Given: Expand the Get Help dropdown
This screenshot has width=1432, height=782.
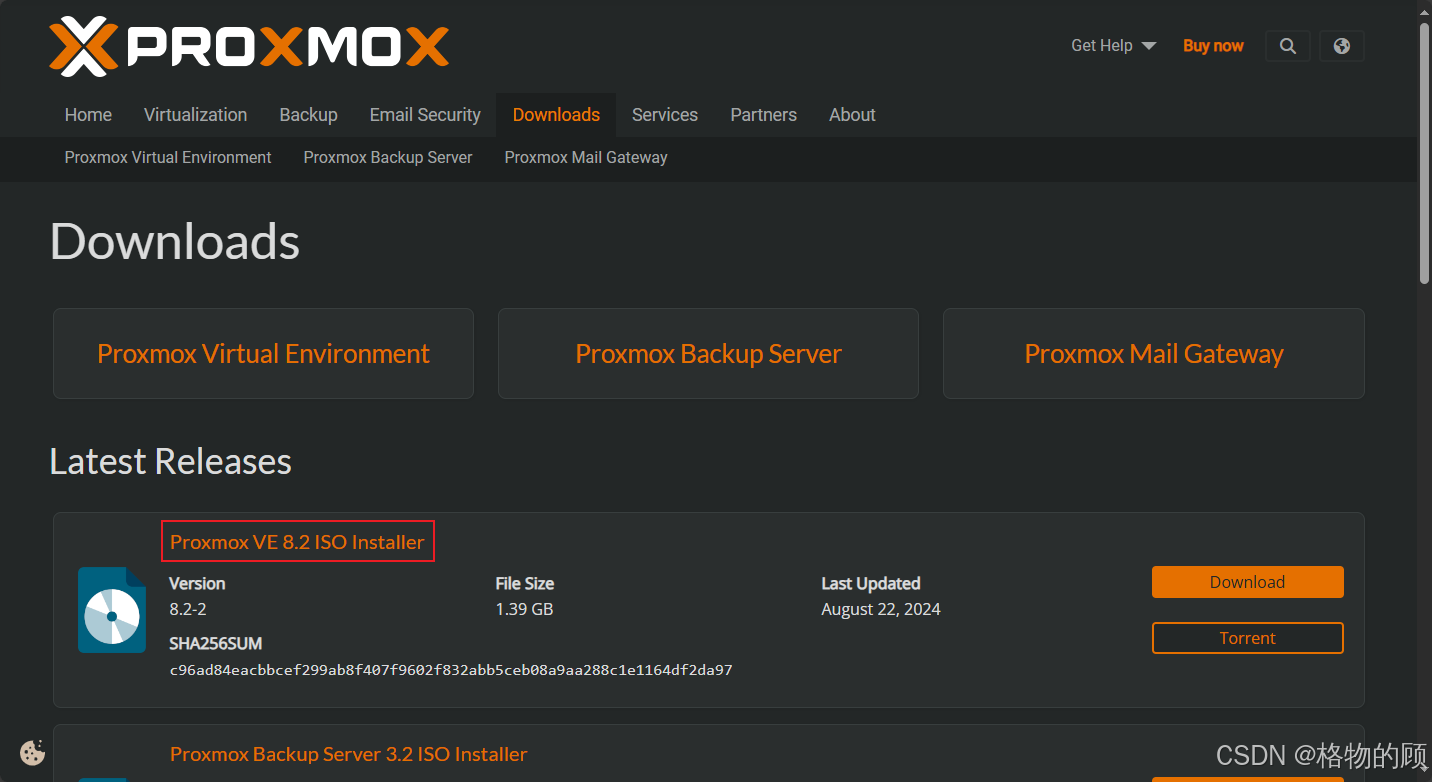Looking at the screenshot, I should [x=1113, y=46].
